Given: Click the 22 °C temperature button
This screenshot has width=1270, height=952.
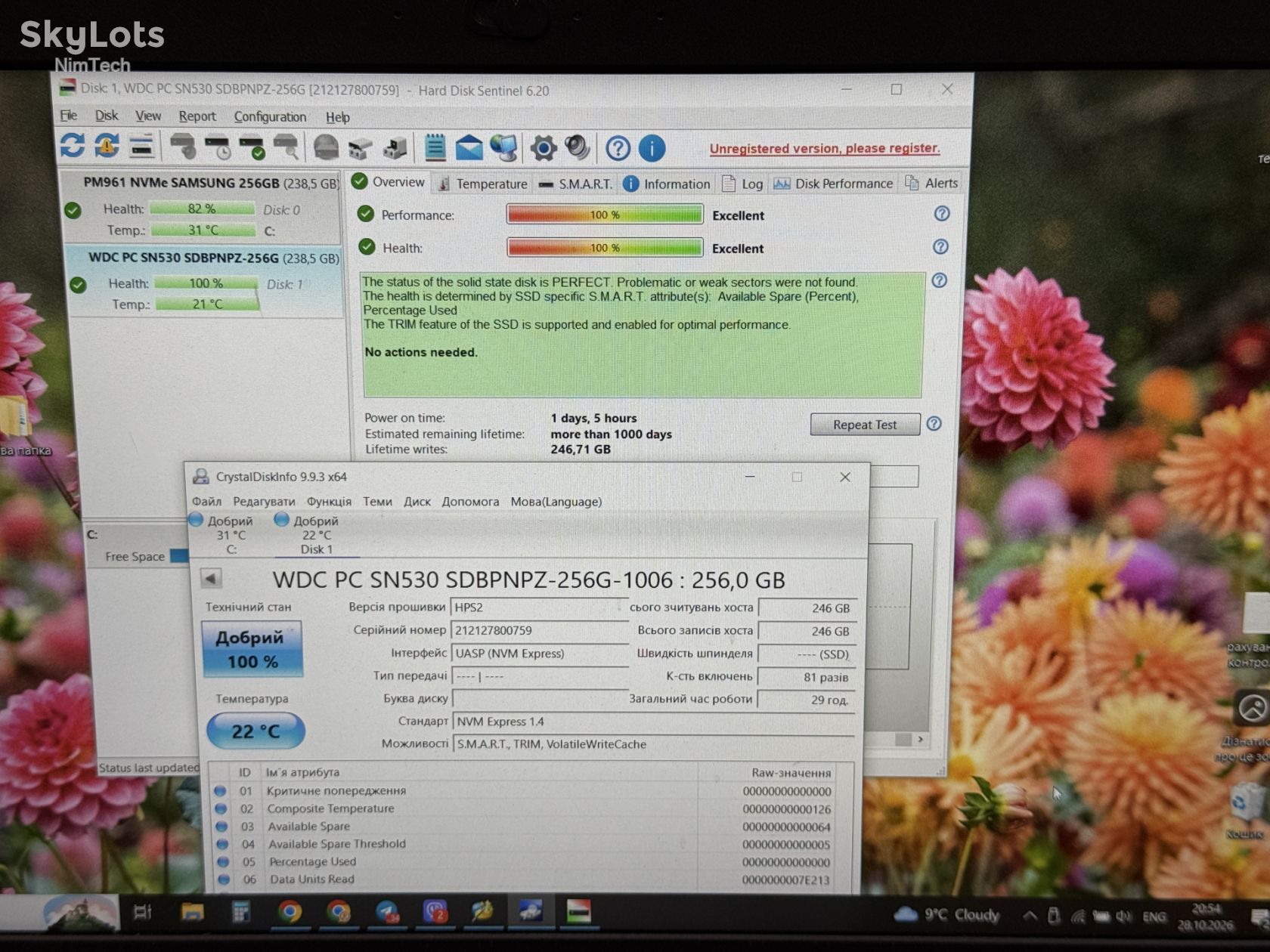Looking at the screenshot, I should [x=256, y=731].
